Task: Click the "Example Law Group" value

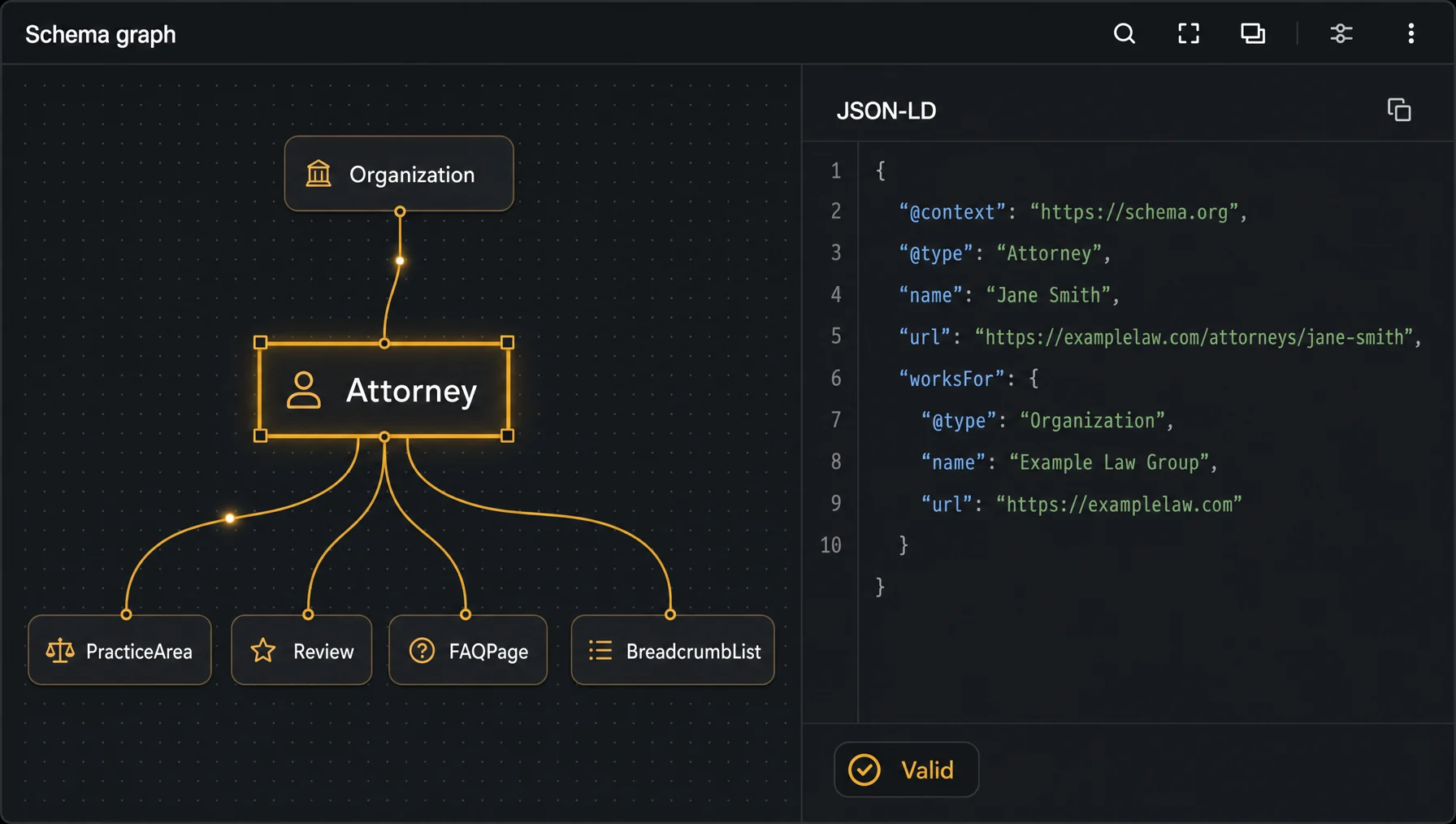Action: [x=1109, y=462]
